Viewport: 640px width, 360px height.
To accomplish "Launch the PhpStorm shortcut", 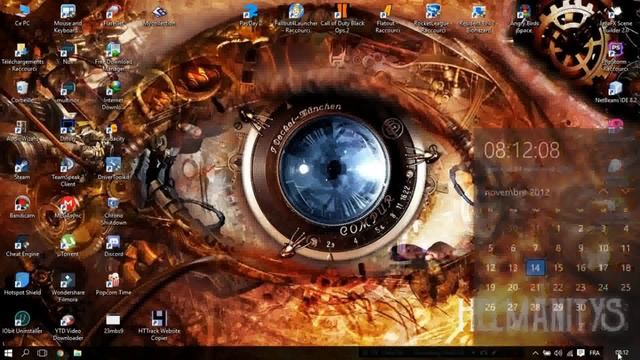I will [x=615, y=56].
